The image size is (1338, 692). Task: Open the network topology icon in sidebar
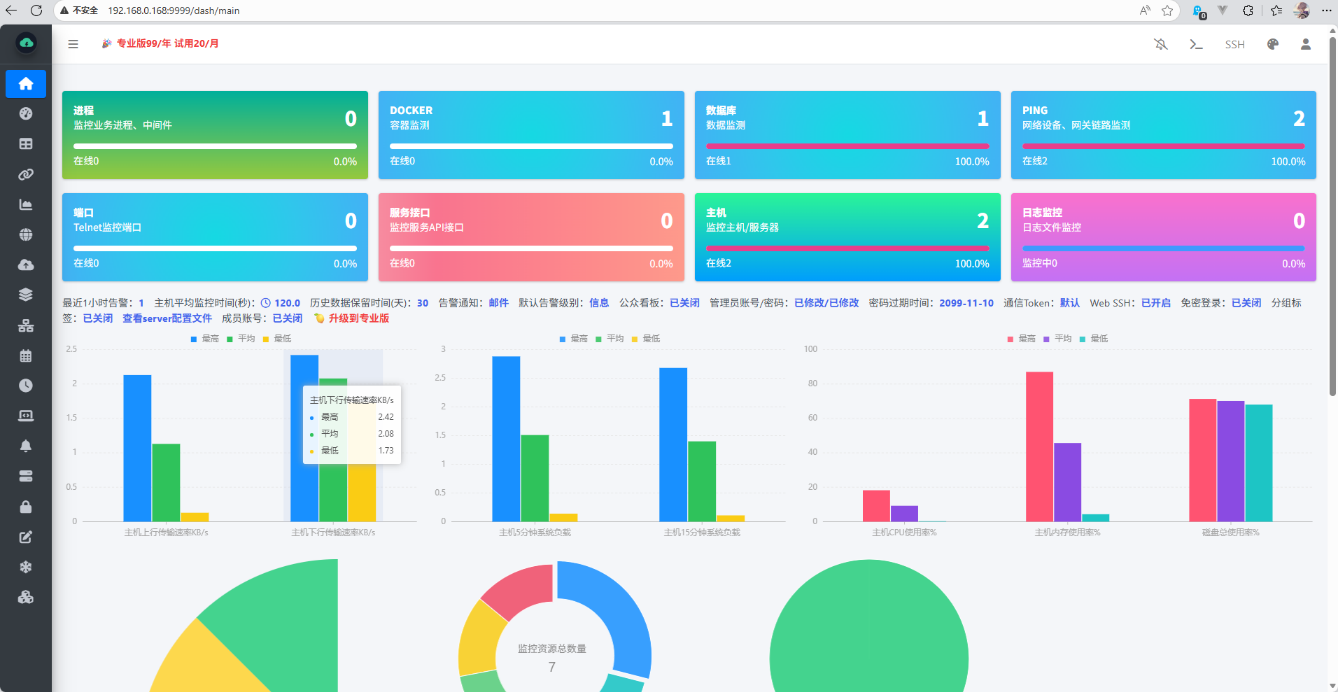26,326
